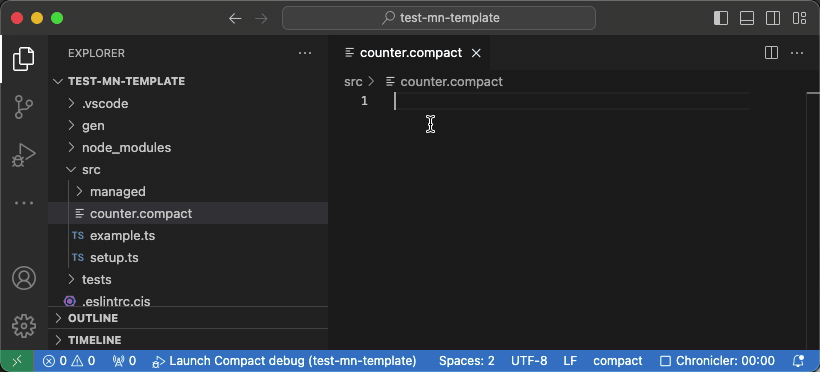Go forward with the right arrow

click(261, 18)
